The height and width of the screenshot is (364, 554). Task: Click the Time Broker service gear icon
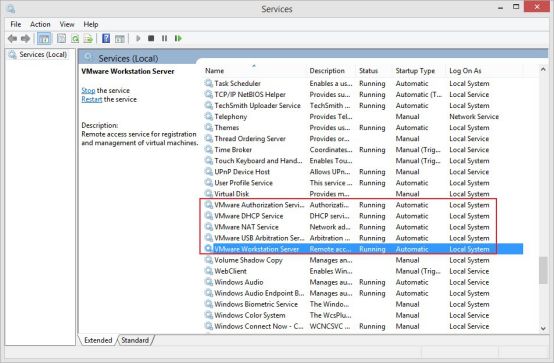point(209,149)
